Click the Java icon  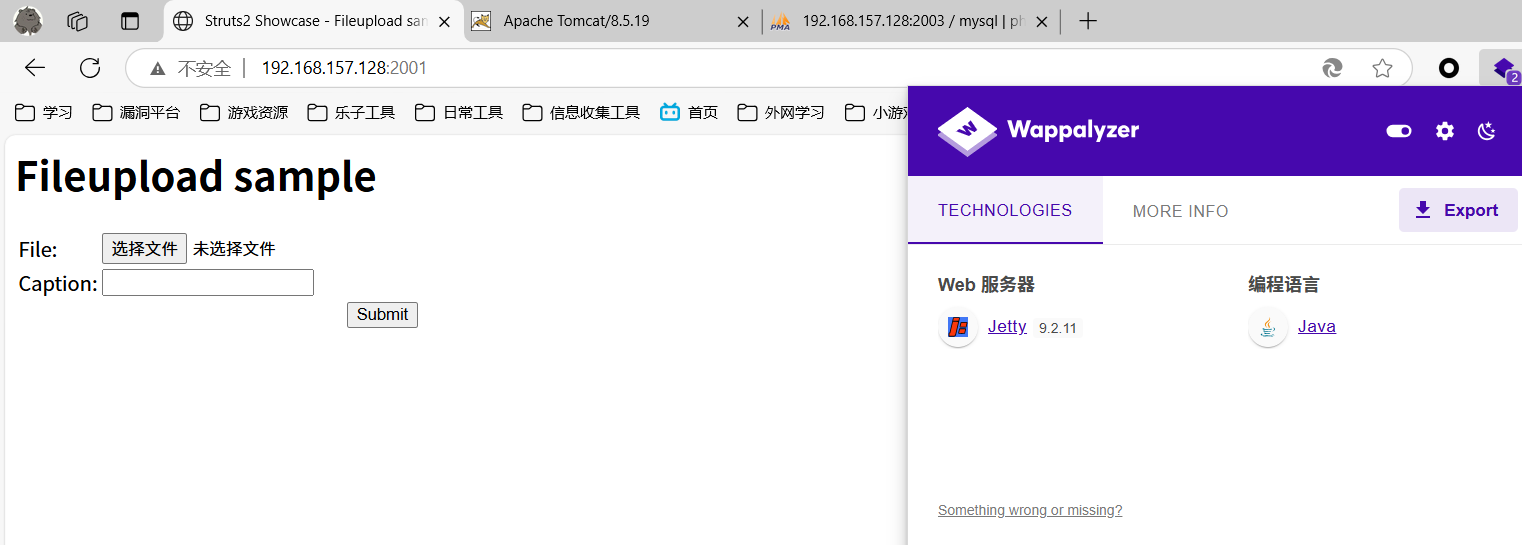point(1268,327)
